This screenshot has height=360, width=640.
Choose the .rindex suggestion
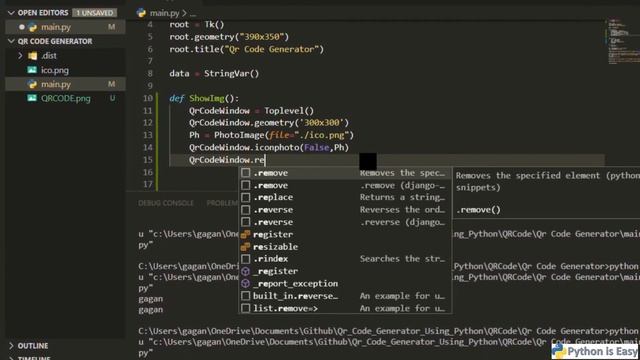345,259
